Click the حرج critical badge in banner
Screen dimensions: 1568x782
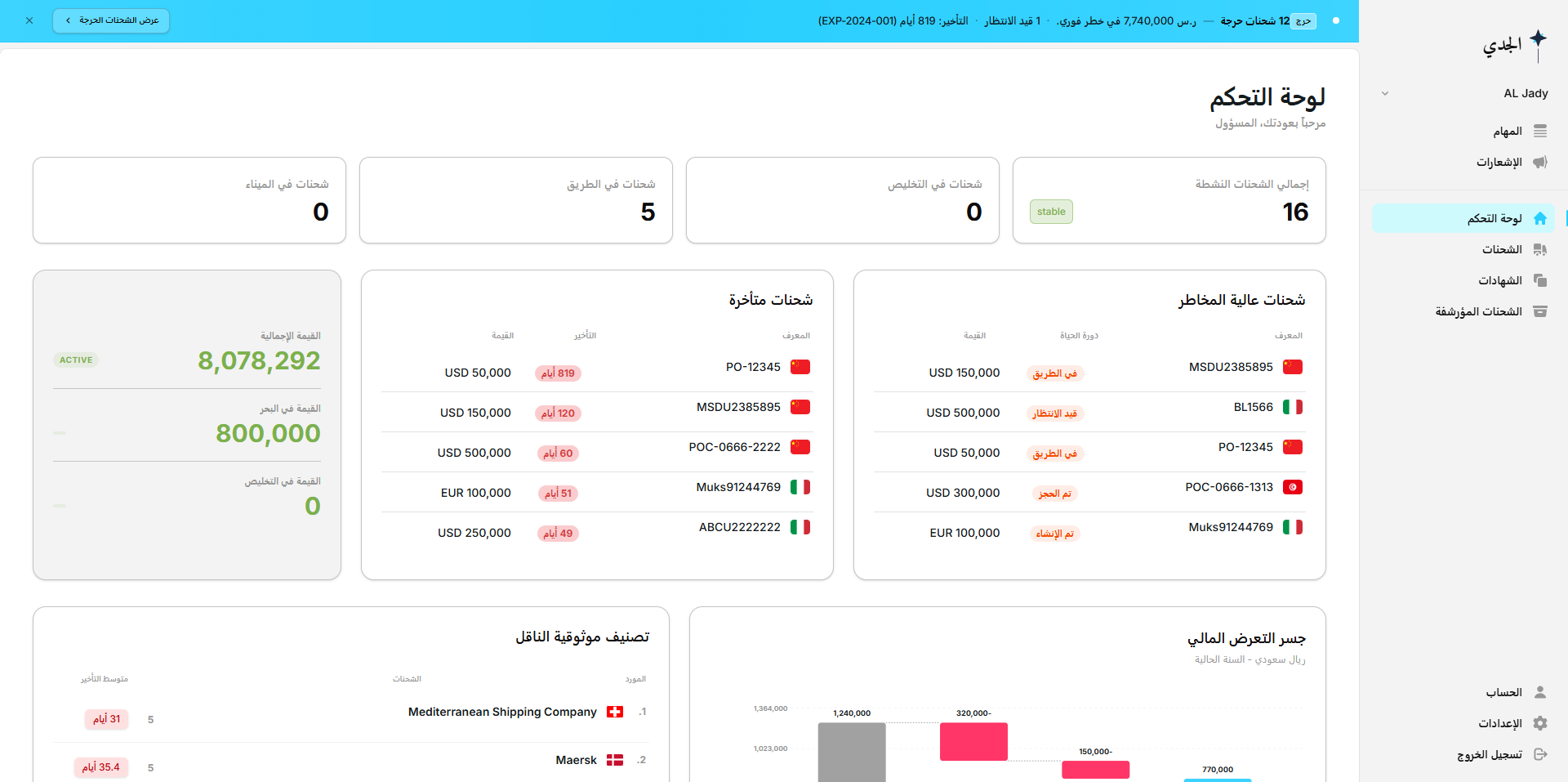coord(1304,21)
